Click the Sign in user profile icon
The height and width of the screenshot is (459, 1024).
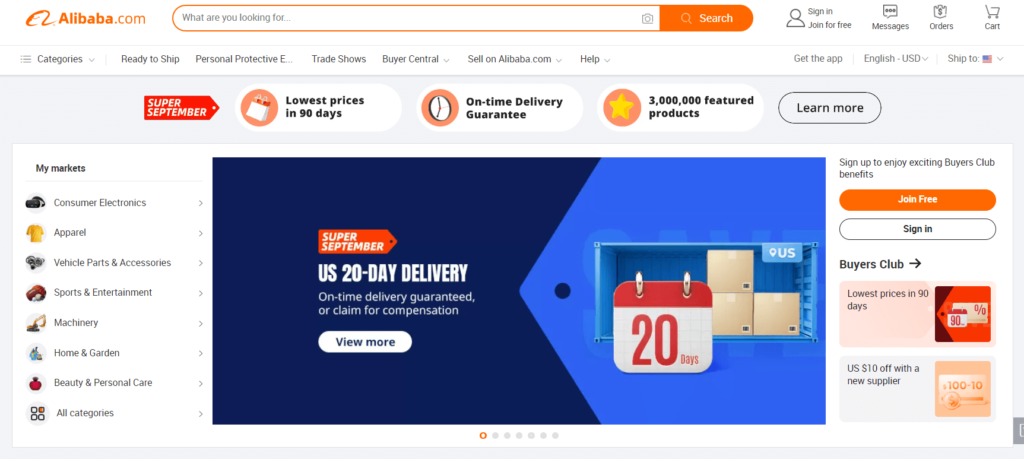(795, 18)
